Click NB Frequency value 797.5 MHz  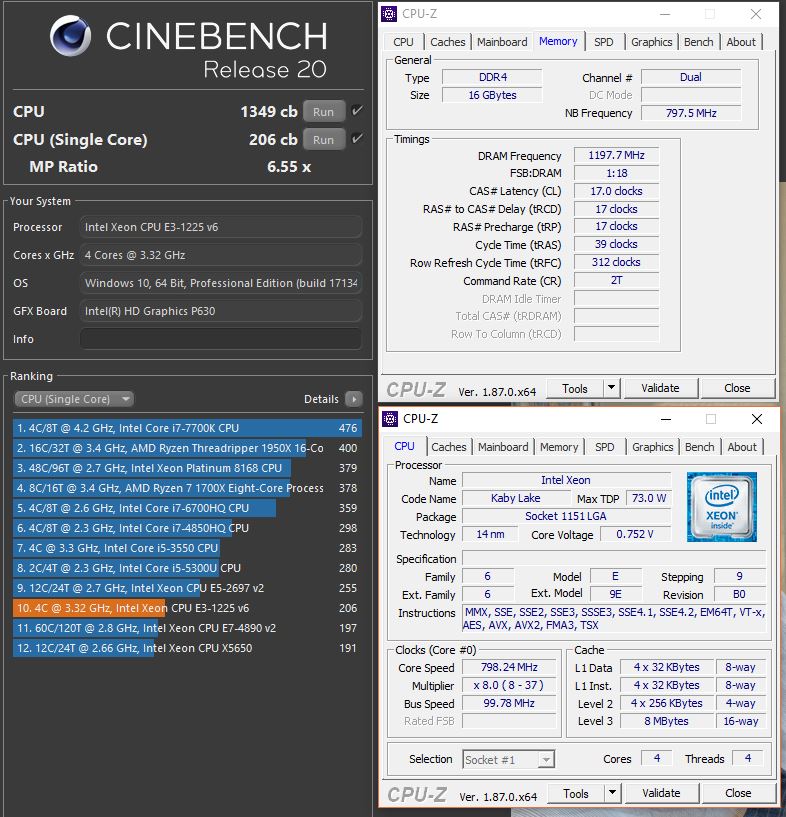[x=691, y=113]
